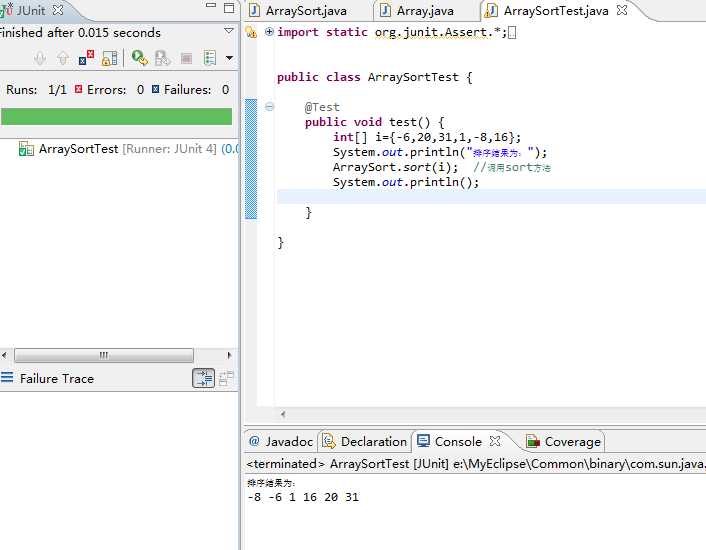Screen dimensions: 706x550
Task: Click Previous Failed Test arrow icon
Action: coord(63,58)
